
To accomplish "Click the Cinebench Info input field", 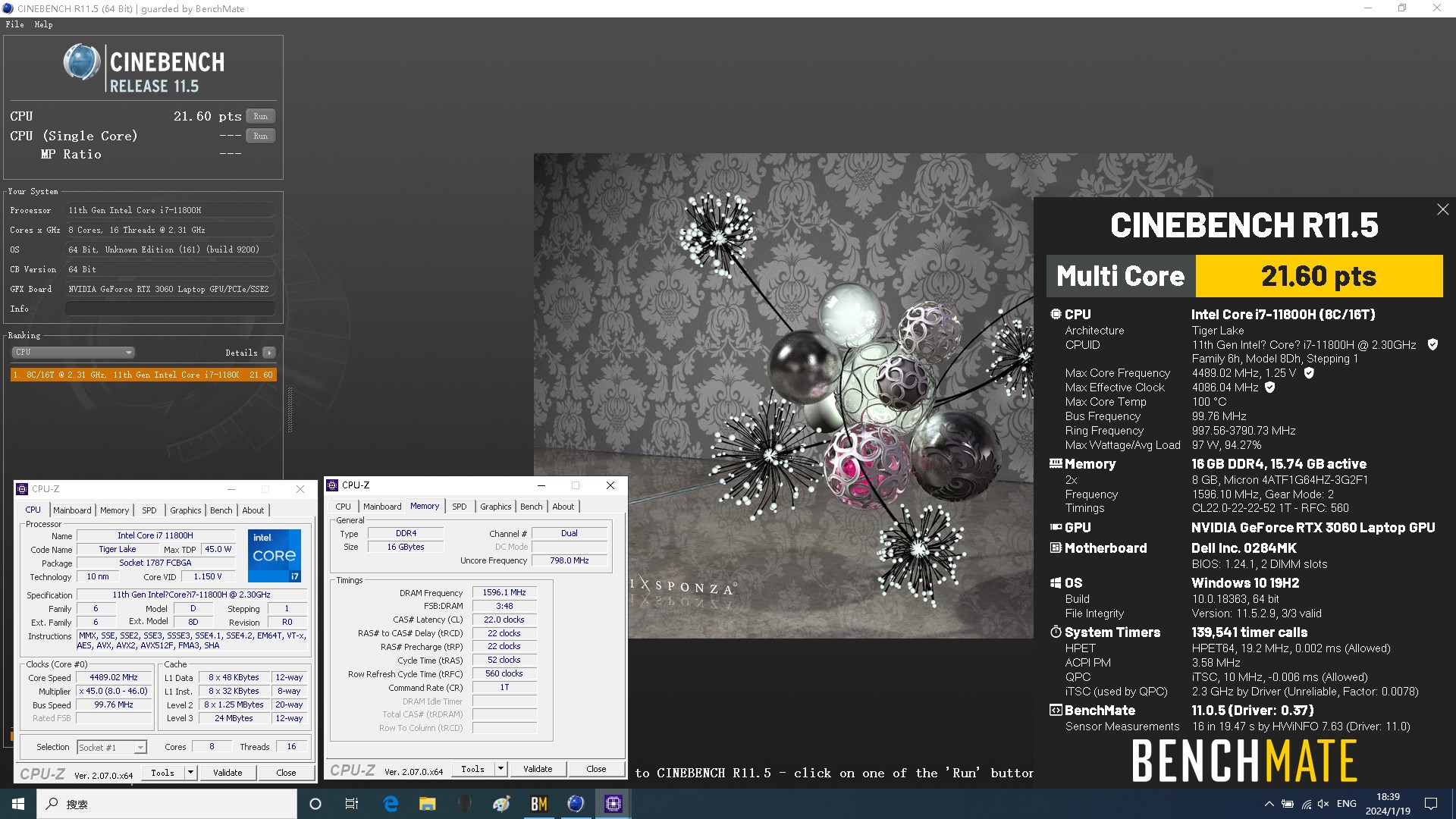I will click(170, 309).
